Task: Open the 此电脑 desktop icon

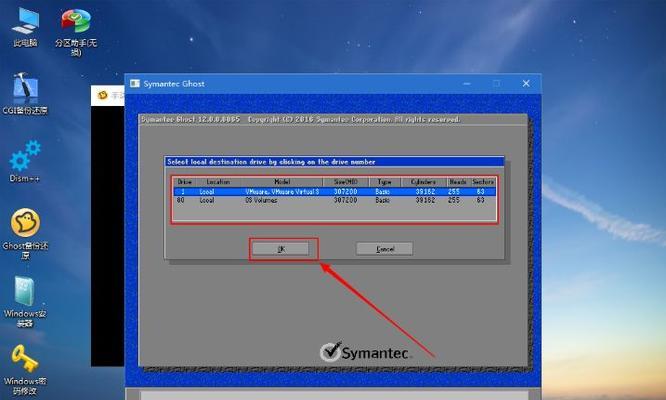Action: [25, 25]
